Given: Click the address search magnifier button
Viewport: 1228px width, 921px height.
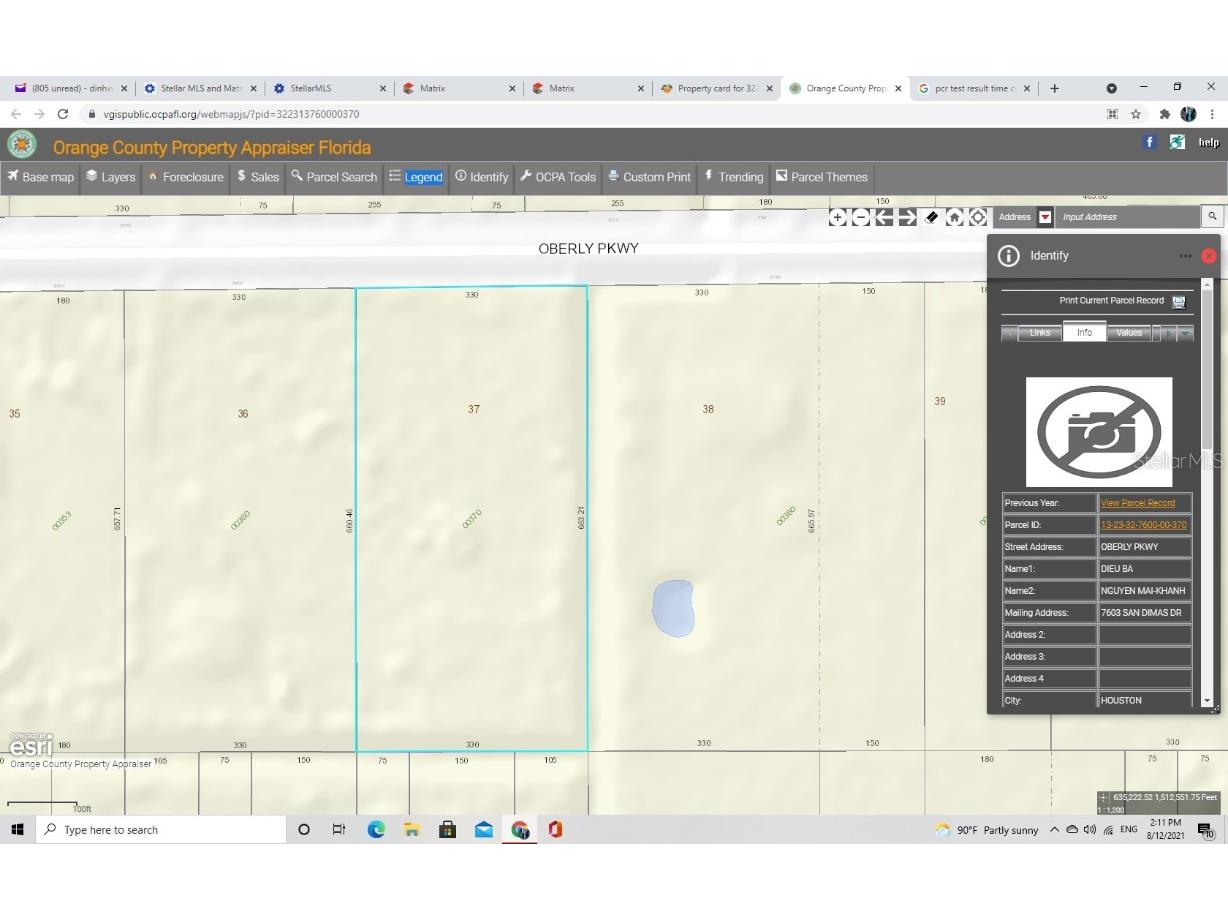Looking at the screenshot, I should point(1212,217).
